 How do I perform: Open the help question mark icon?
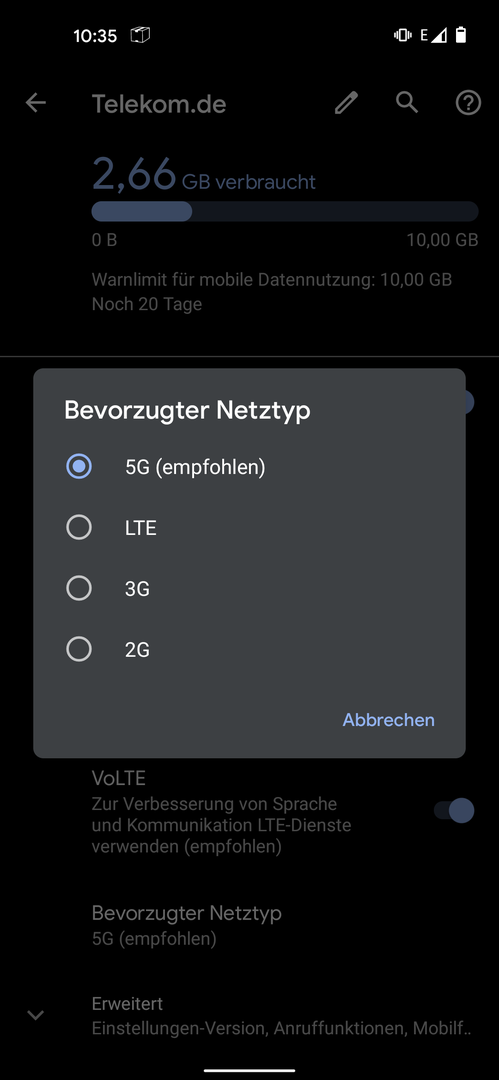[468, 103]
